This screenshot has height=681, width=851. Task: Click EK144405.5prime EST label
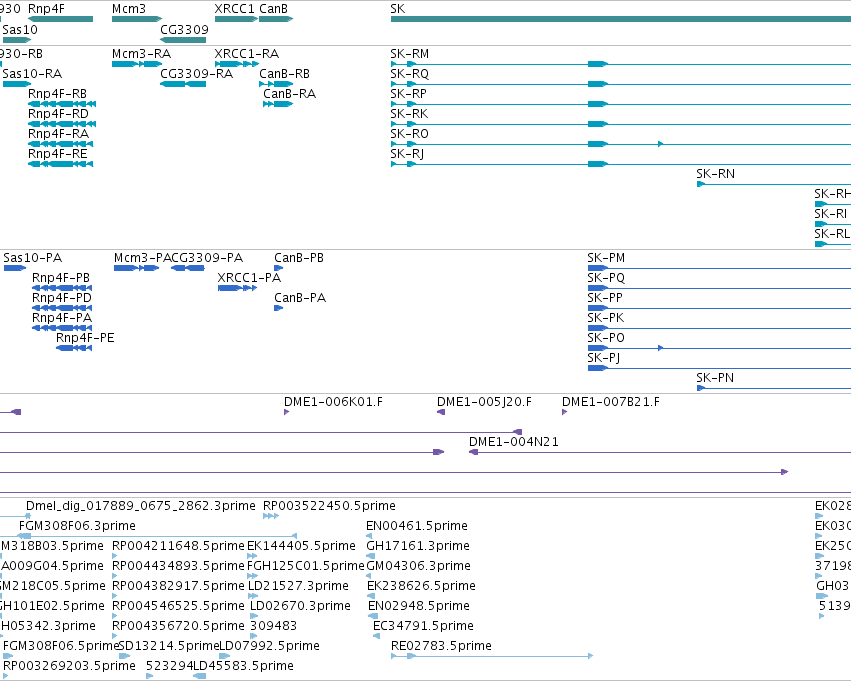301,546
